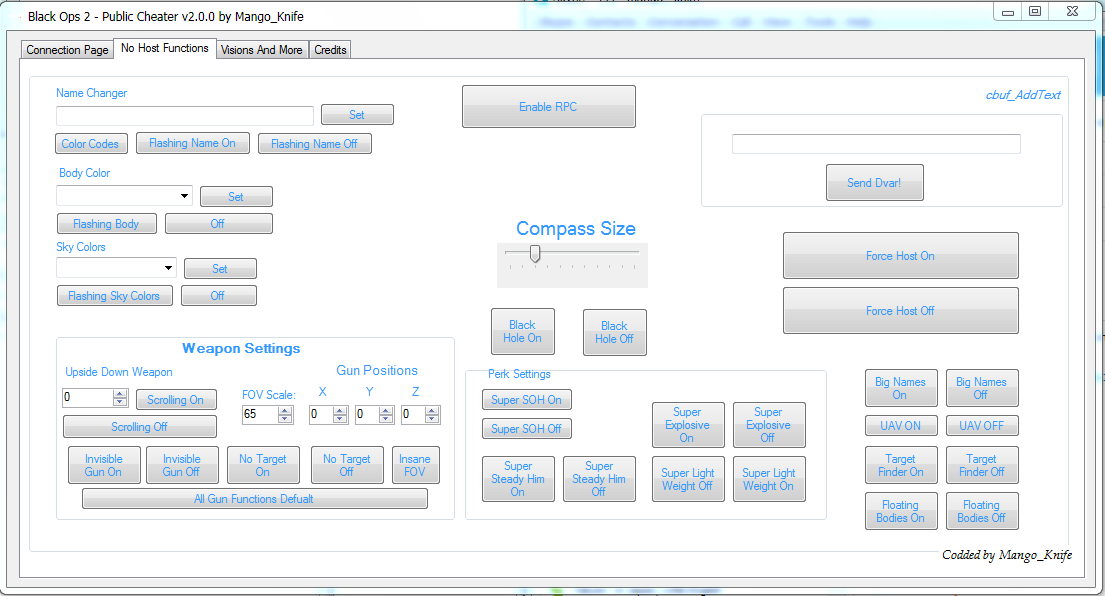Click Scrolling Off button
Image resolution: width=1105 pixels, height=596 pixels.
pyautogui.click(x=140, y=427)
